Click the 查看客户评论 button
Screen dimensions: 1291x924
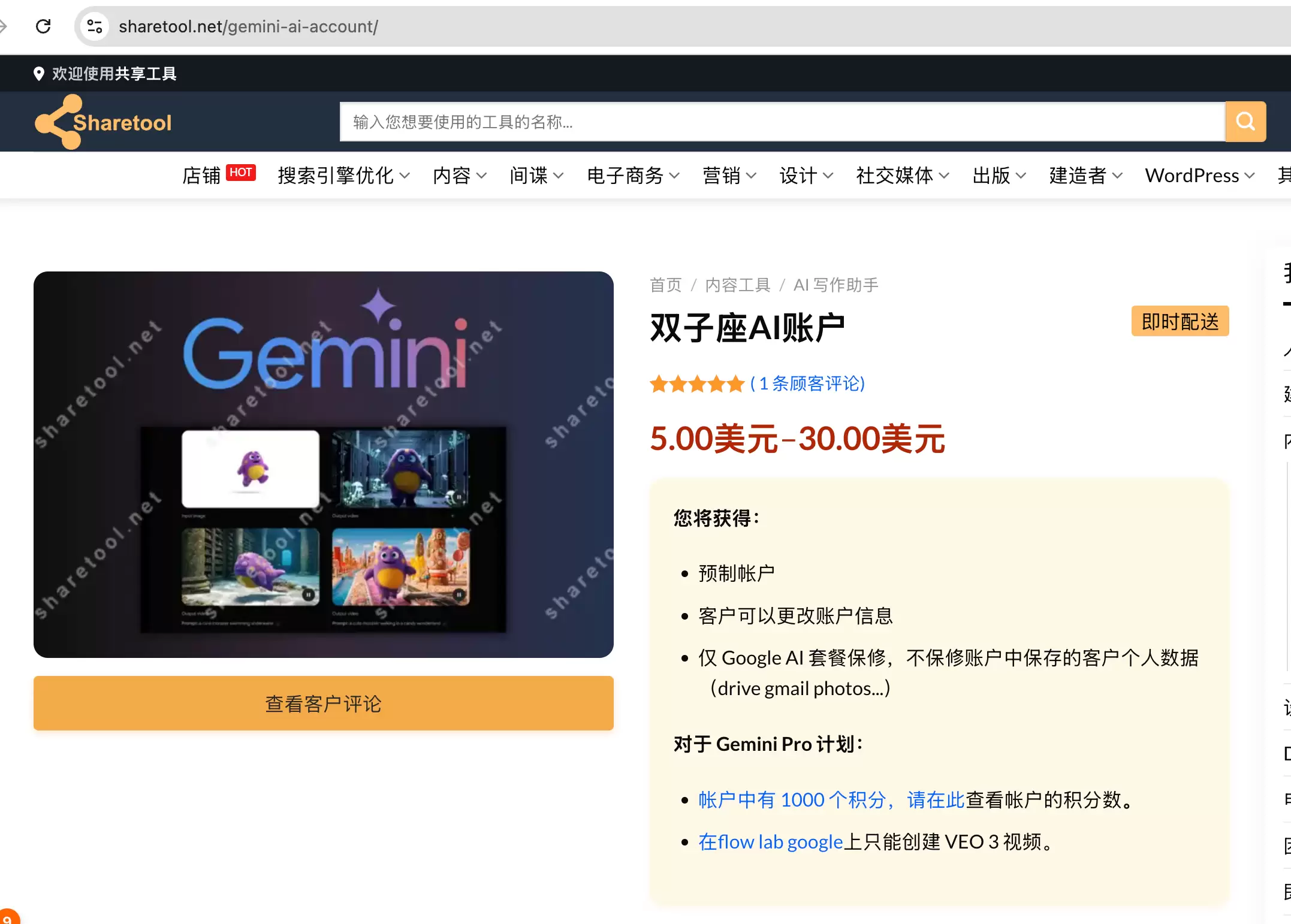pos(324,703)
